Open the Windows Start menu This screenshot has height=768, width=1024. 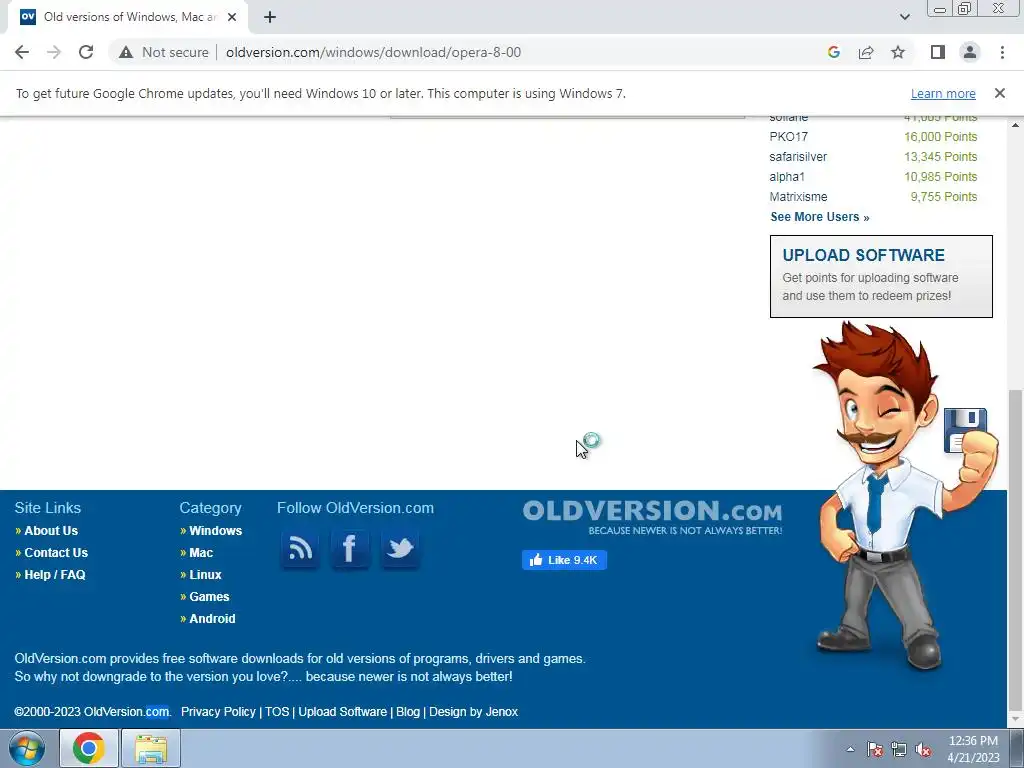27,748
